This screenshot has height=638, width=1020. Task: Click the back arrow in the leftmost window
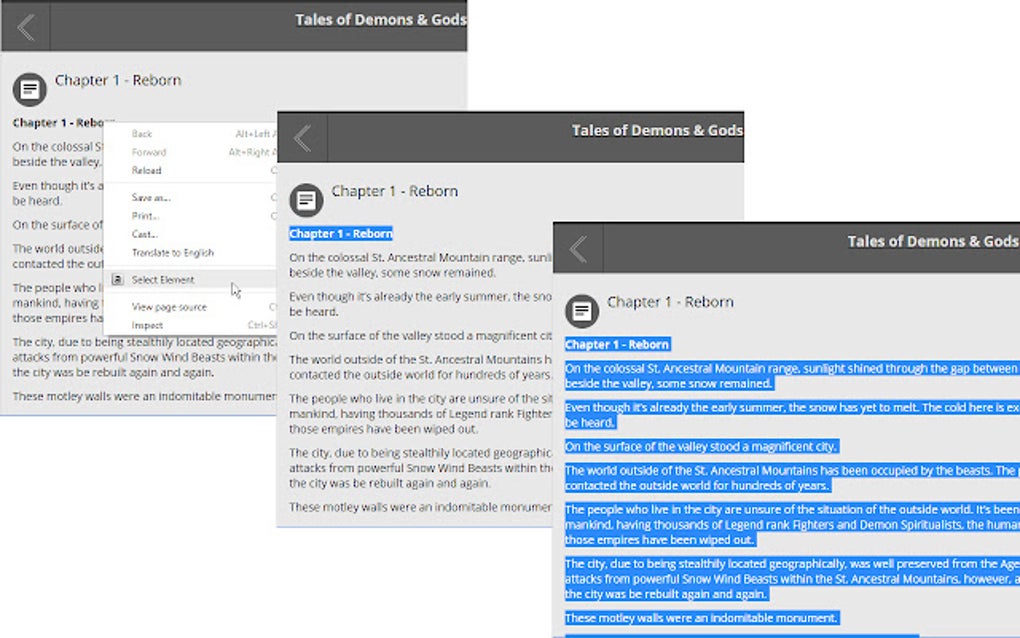coord(25,26)
